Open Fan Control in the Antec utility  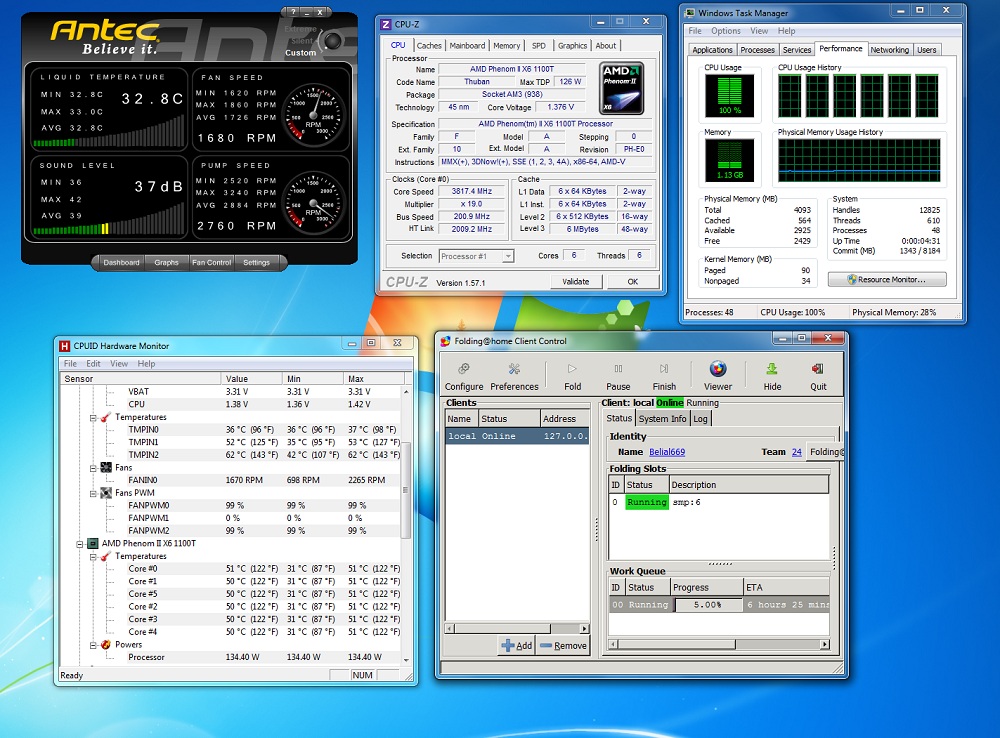point(212,262)
